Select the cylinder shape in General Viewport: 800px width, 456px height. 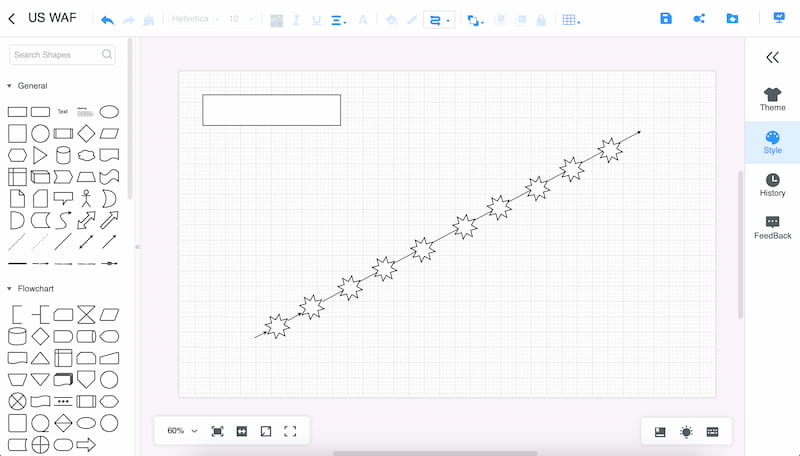(x=63, y=155)
